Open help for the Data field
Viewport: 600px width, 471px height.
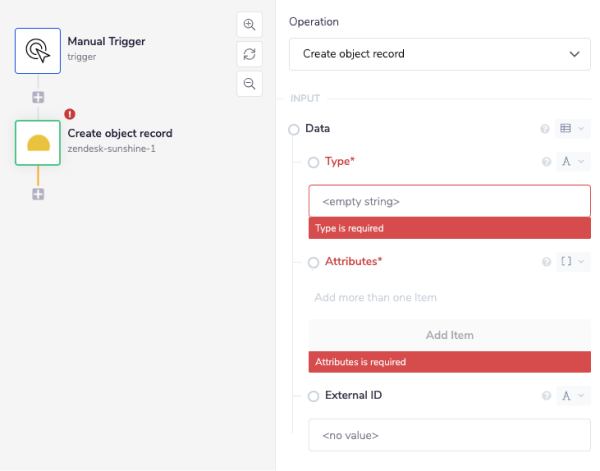pyautogui.click(x=545, y=129)
